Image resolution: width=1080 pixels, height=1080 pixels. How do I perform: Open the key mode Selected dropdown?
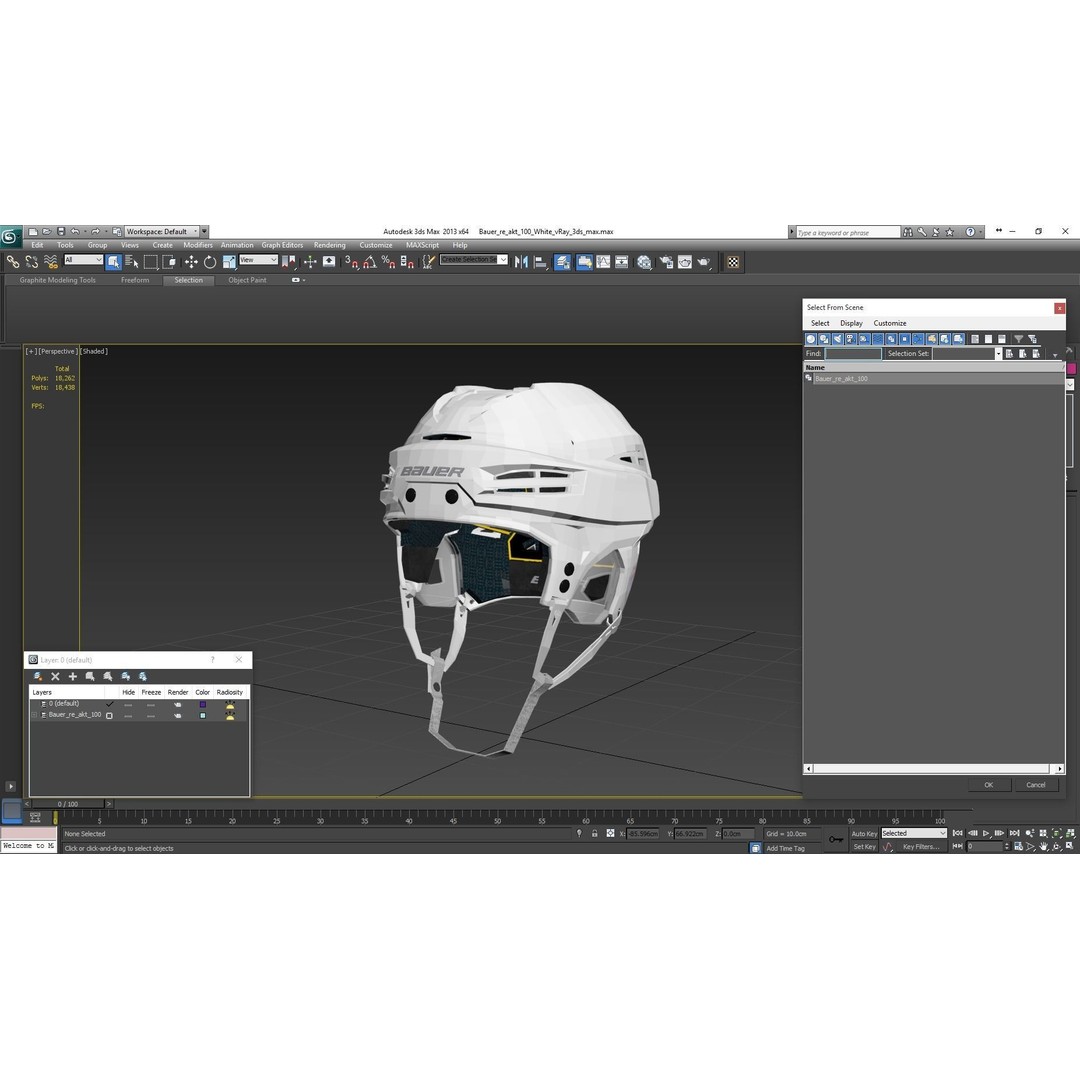click(914, 833)
